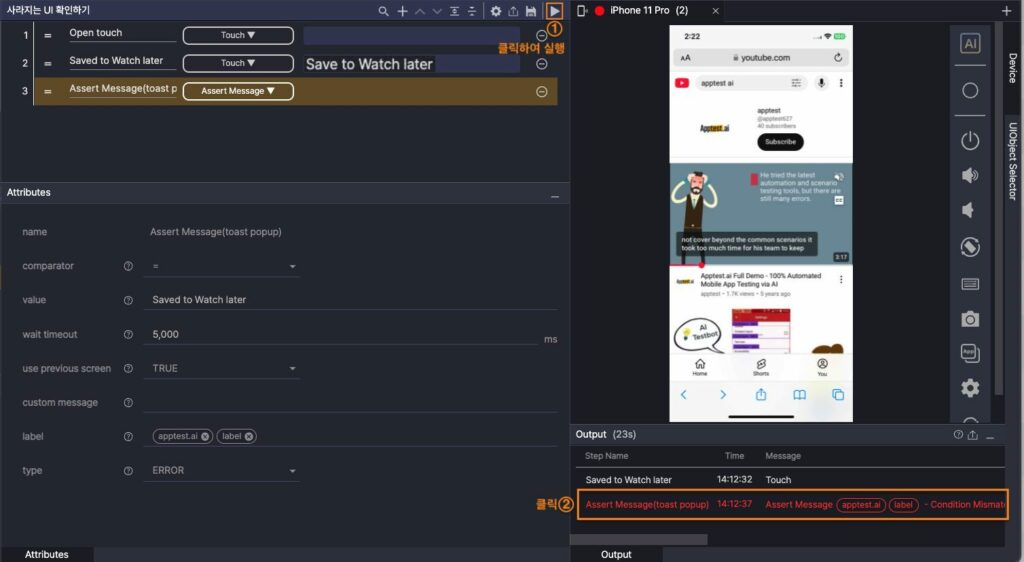The width and height of the screenshot is (1024, 562).
Task: Expand the use previous screen dropdown
Action: click(x=223, y=369)
